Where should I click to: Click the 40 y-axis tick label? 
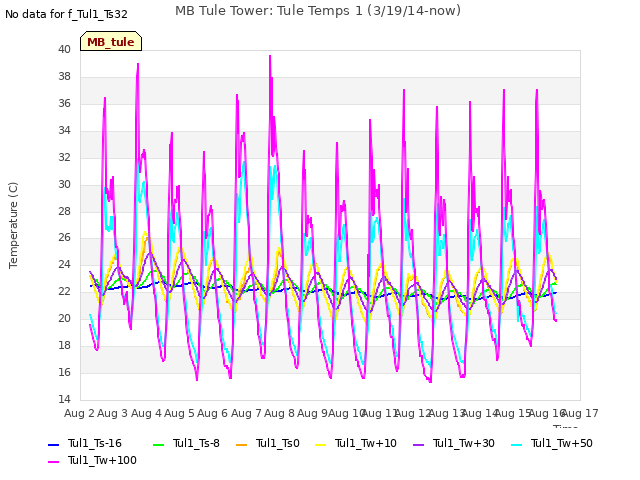[64, 49]
